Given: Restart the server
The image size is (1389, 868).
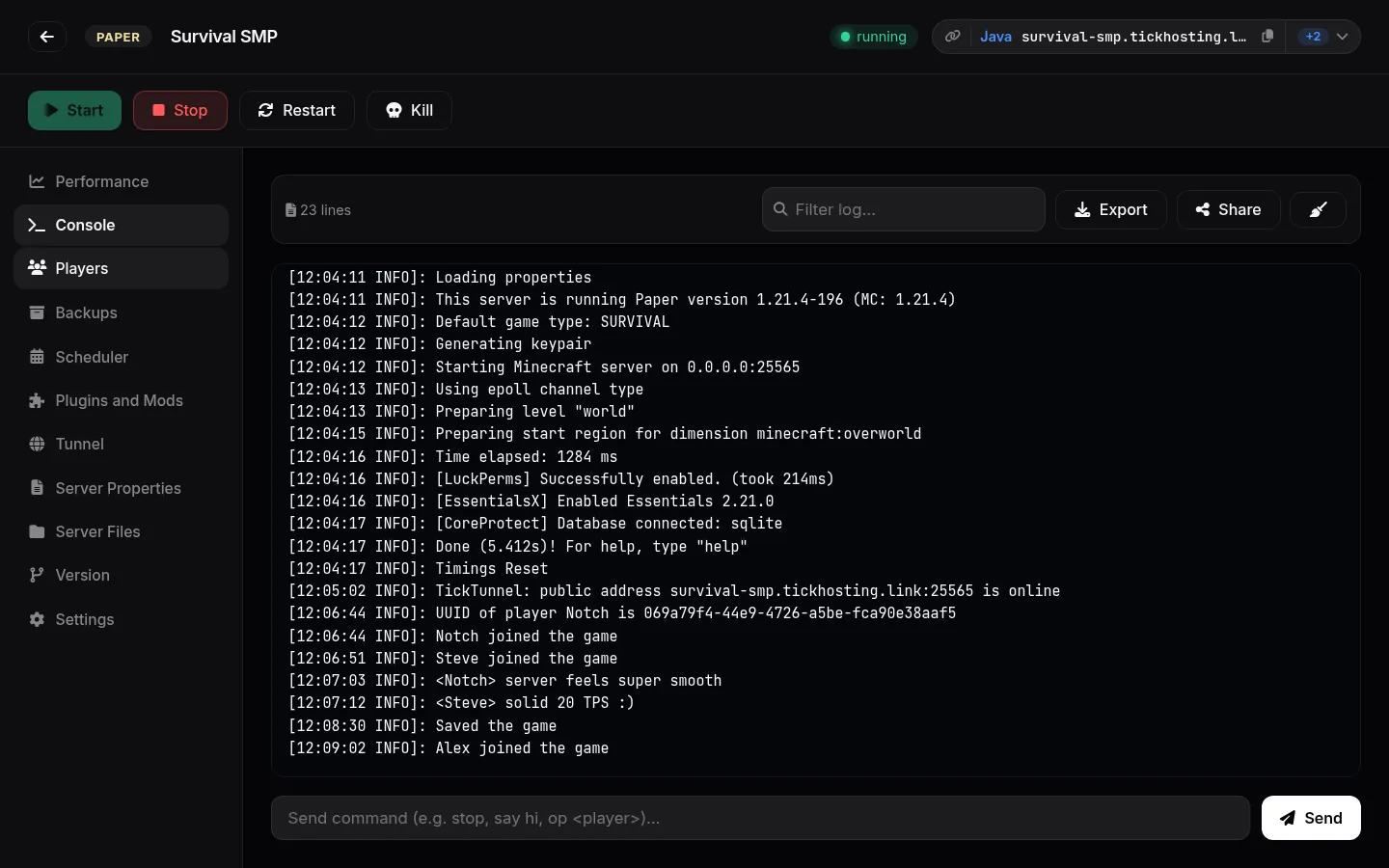Looking at the screenshot, I should (x=296, y=110).
